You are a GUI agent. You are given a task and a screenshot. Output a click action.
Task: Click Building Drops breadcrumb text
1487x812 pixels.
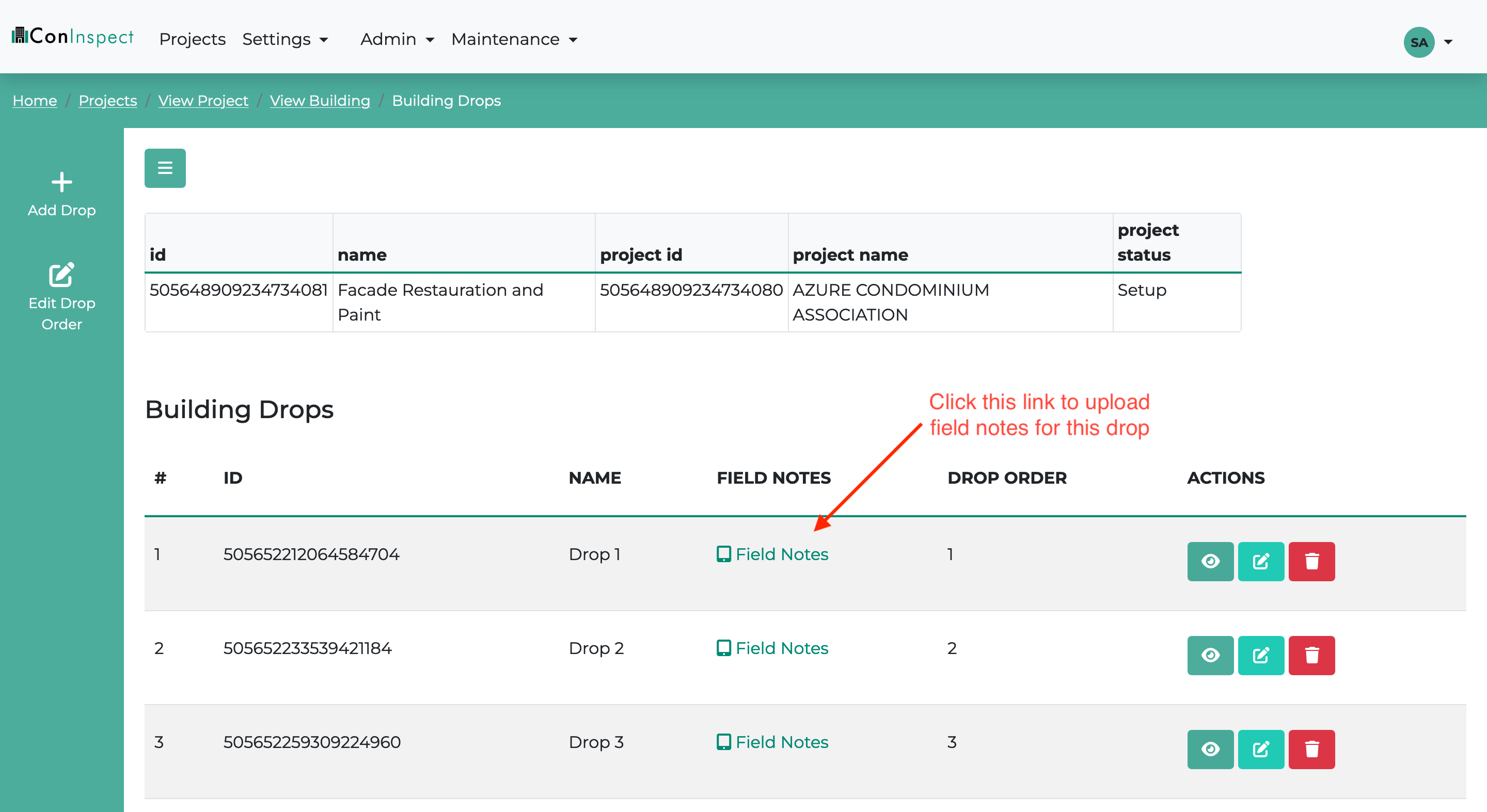tap(446, 101)
